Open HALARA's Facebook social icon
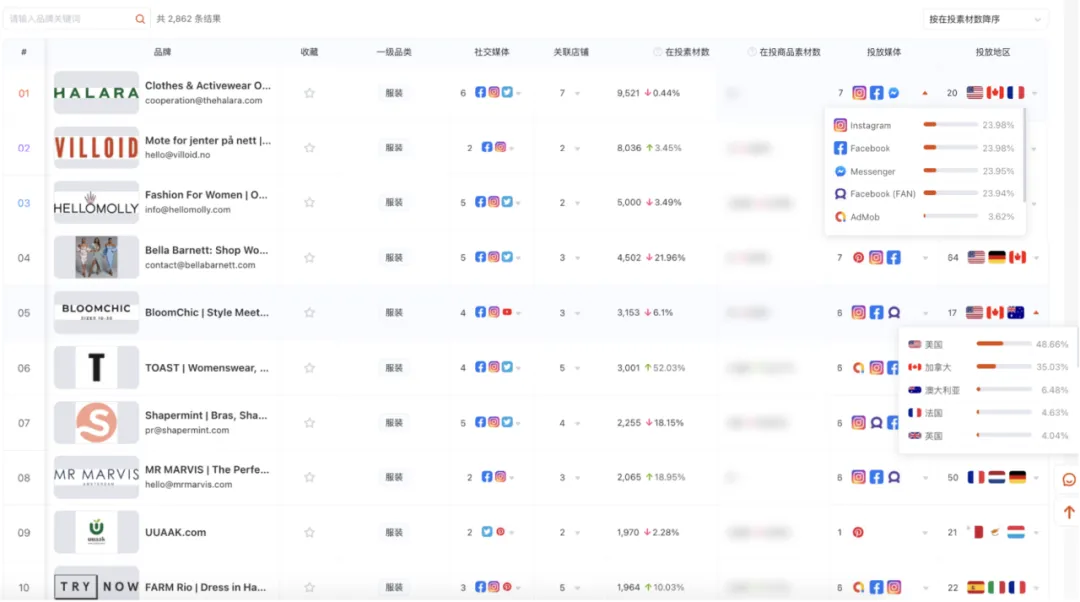Image resolution: width=1080 pixels, height=602 pixels. pos(480,92)
